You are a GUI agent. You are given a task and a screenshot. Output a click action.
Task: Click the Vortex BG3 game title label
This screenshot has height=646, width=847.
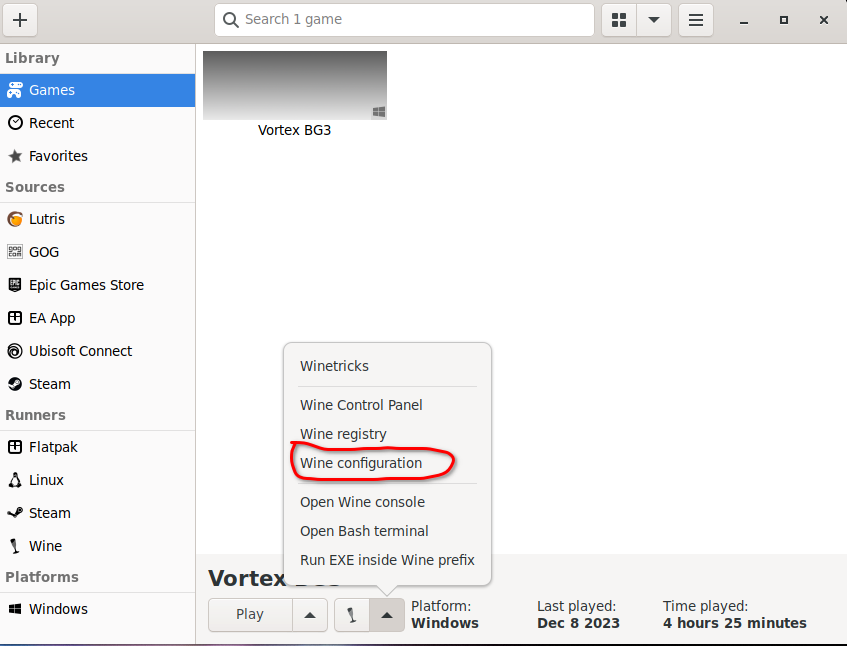(294, 131)
